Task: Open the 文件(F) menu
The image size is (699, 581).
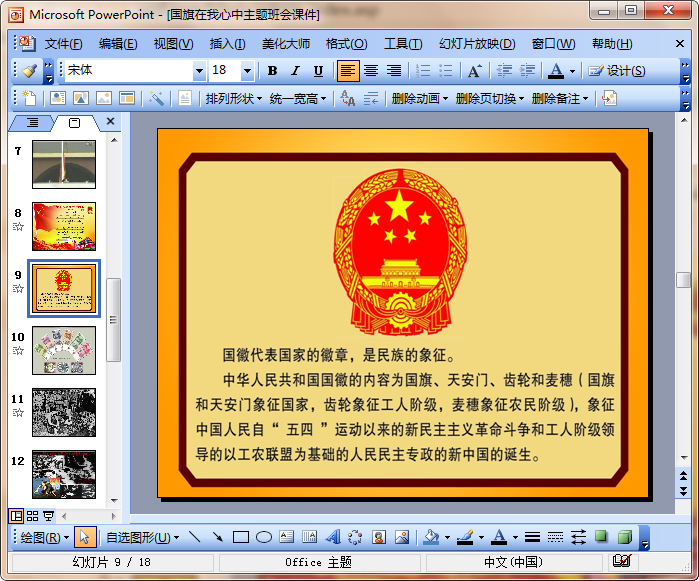Action: pyautogui.click(x=63, y=44)
